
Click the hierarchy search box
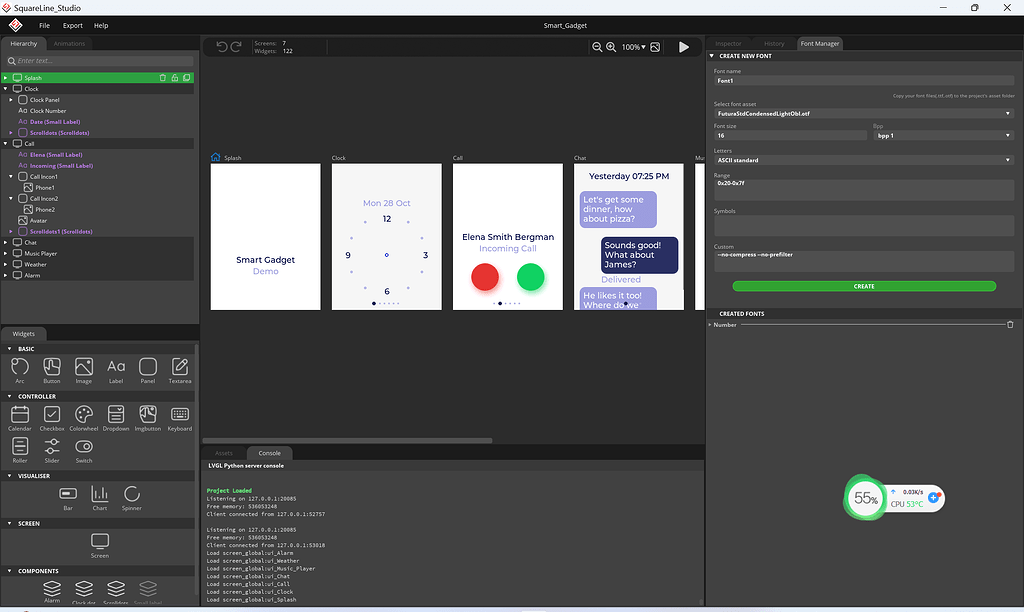click(x=100, y=61)
